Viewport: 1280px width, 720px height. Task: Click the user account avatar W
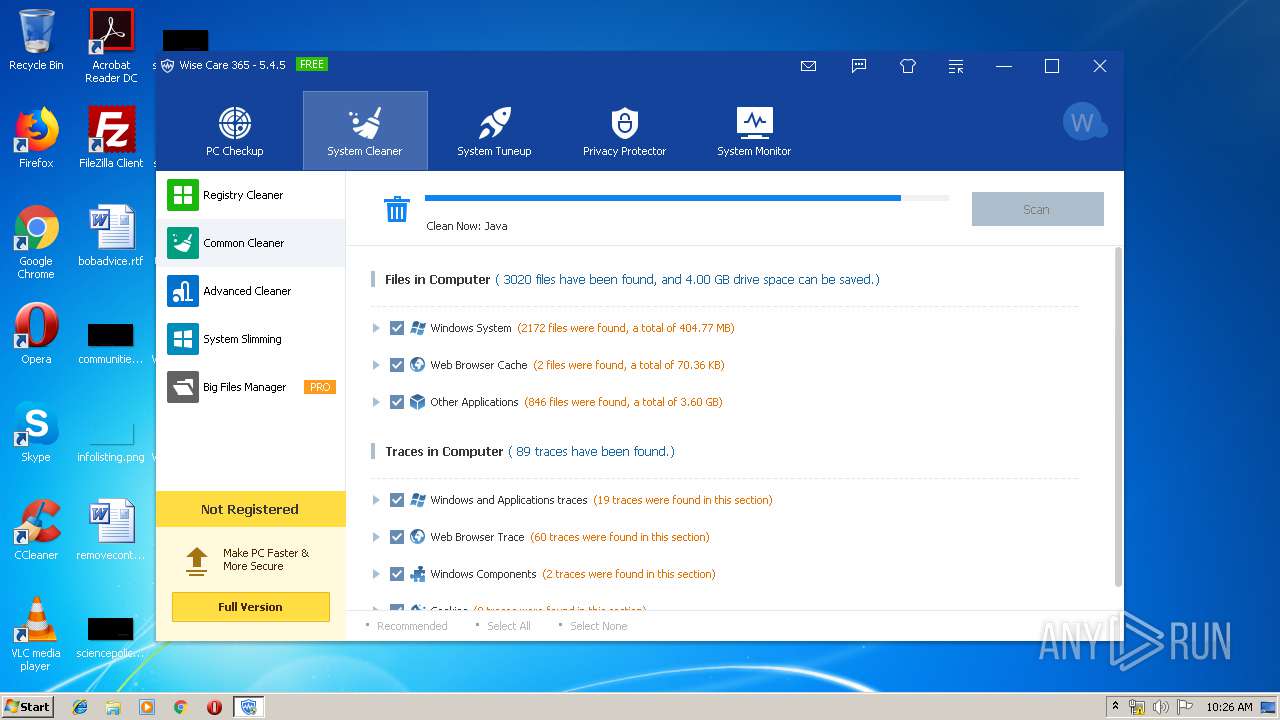[1083, 122]
